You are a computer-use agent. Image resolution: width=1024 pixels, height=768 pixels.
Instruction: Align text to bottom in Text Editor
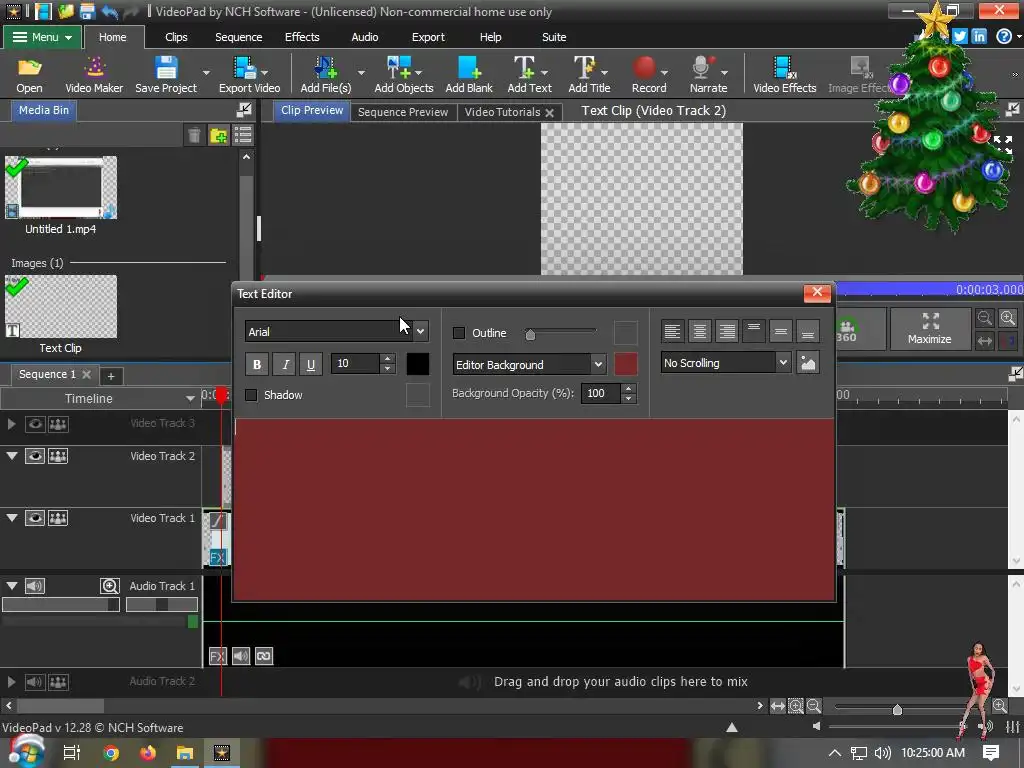pyautogui.click(x=808, y=332)
